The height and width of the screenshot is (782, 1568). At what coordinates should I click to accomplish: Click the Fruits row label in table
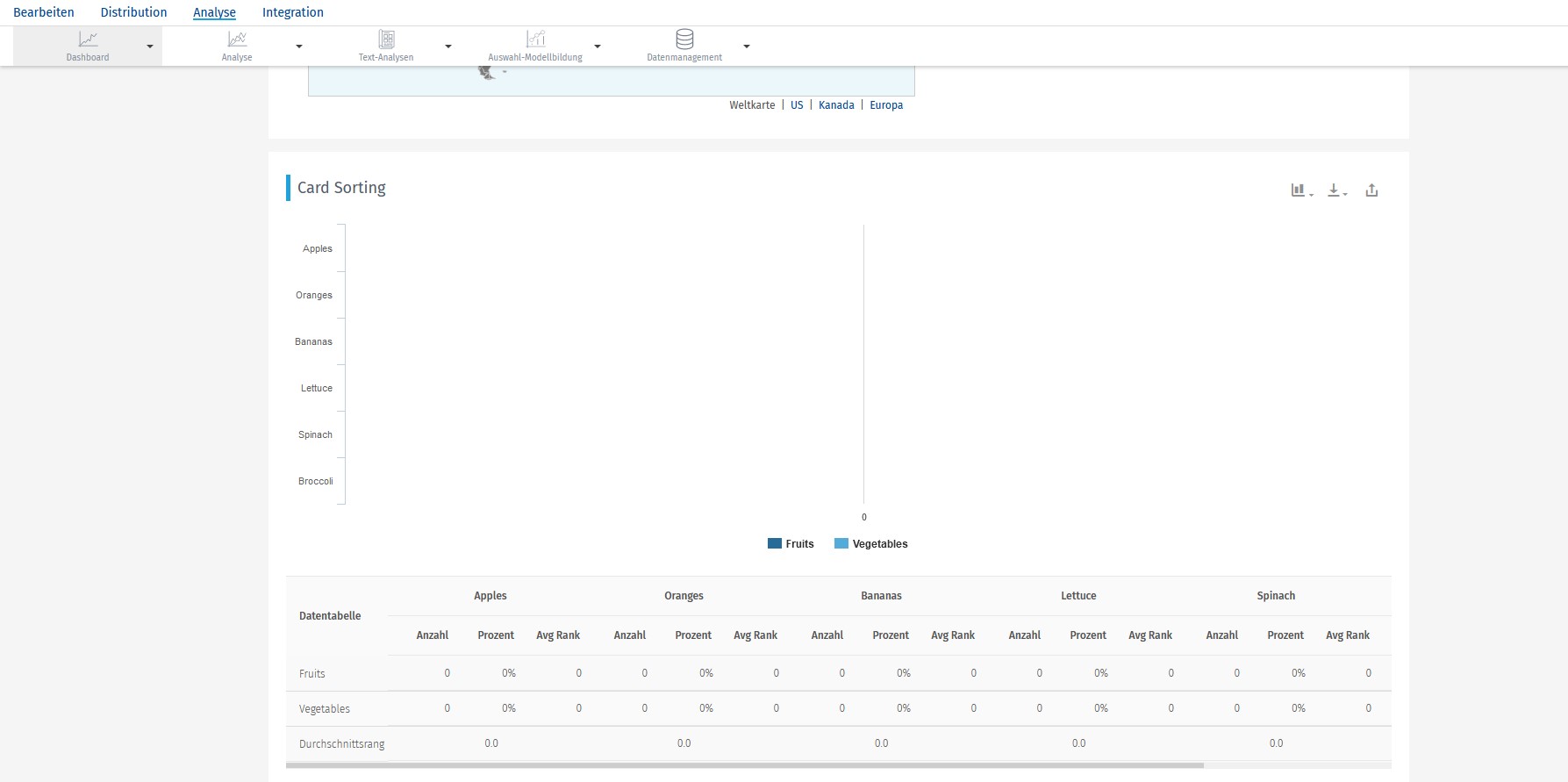tap(312, 674)
